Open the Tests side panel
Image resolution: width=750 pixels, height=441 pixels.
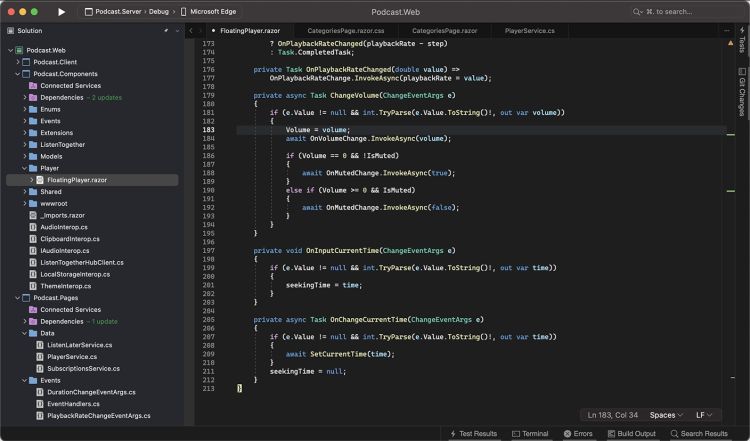pos(742,40)
